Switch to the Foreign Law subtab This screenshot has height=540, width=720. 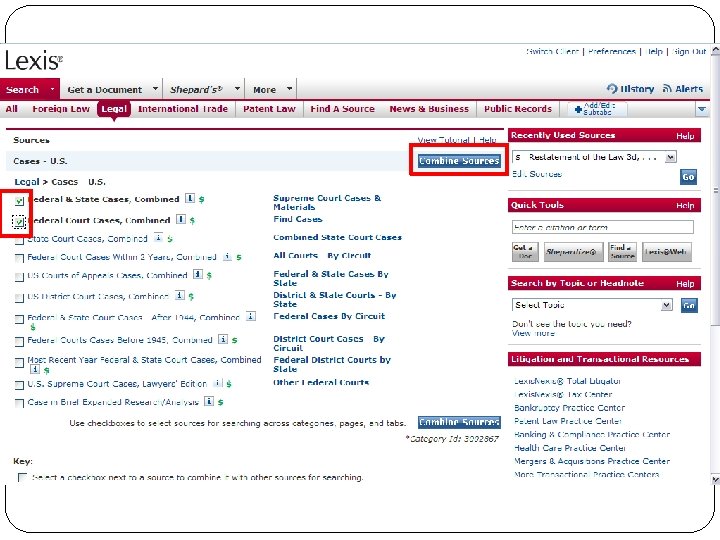61,109
